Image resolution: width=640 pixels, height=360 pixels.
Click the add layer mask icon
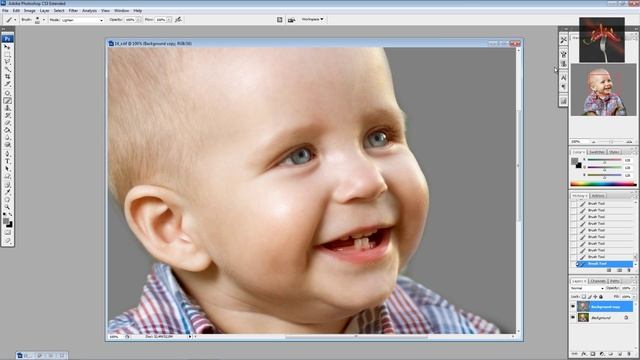593,354
